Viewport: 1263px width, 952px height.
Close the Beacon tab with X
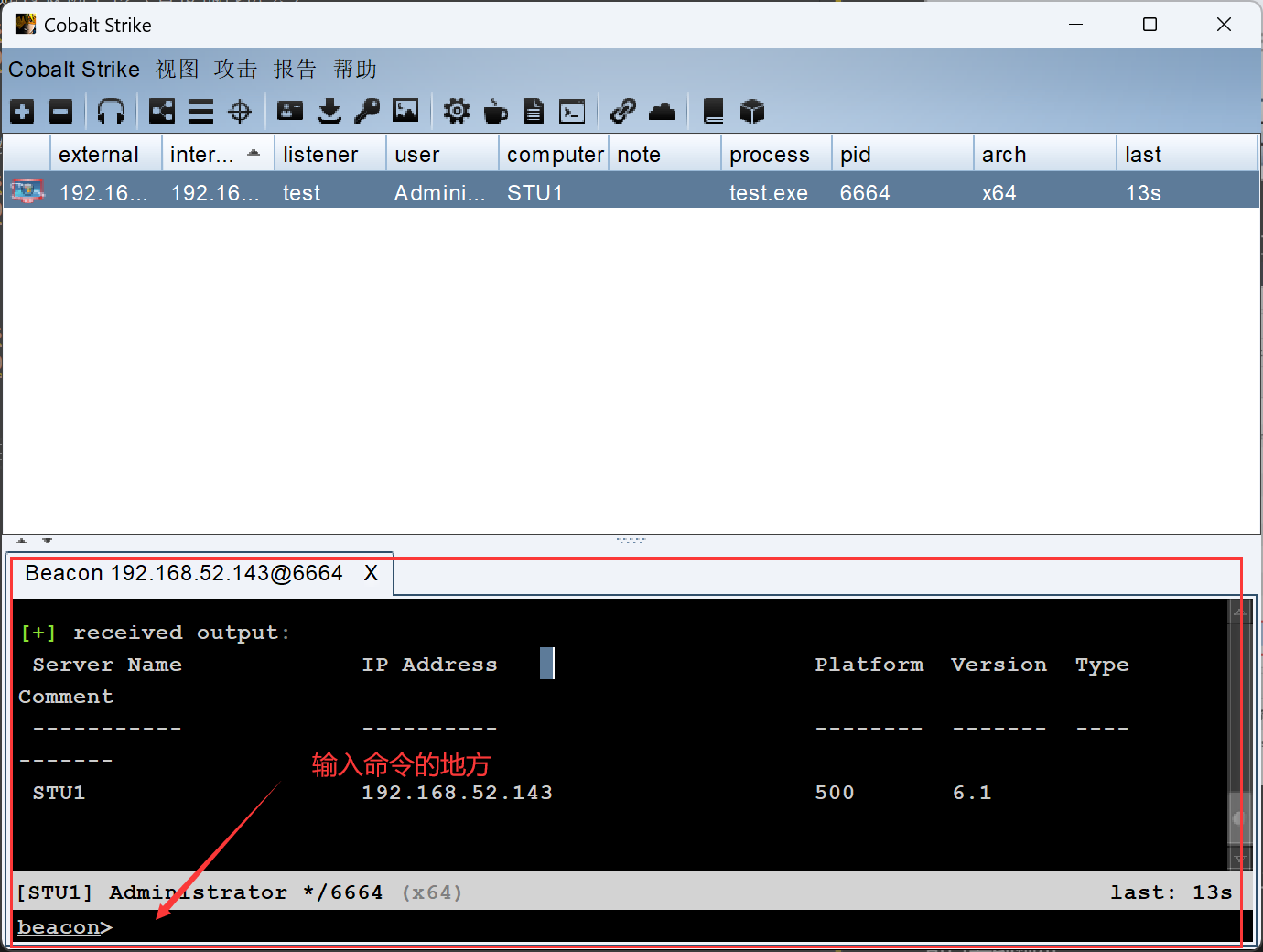click(371, 573)
